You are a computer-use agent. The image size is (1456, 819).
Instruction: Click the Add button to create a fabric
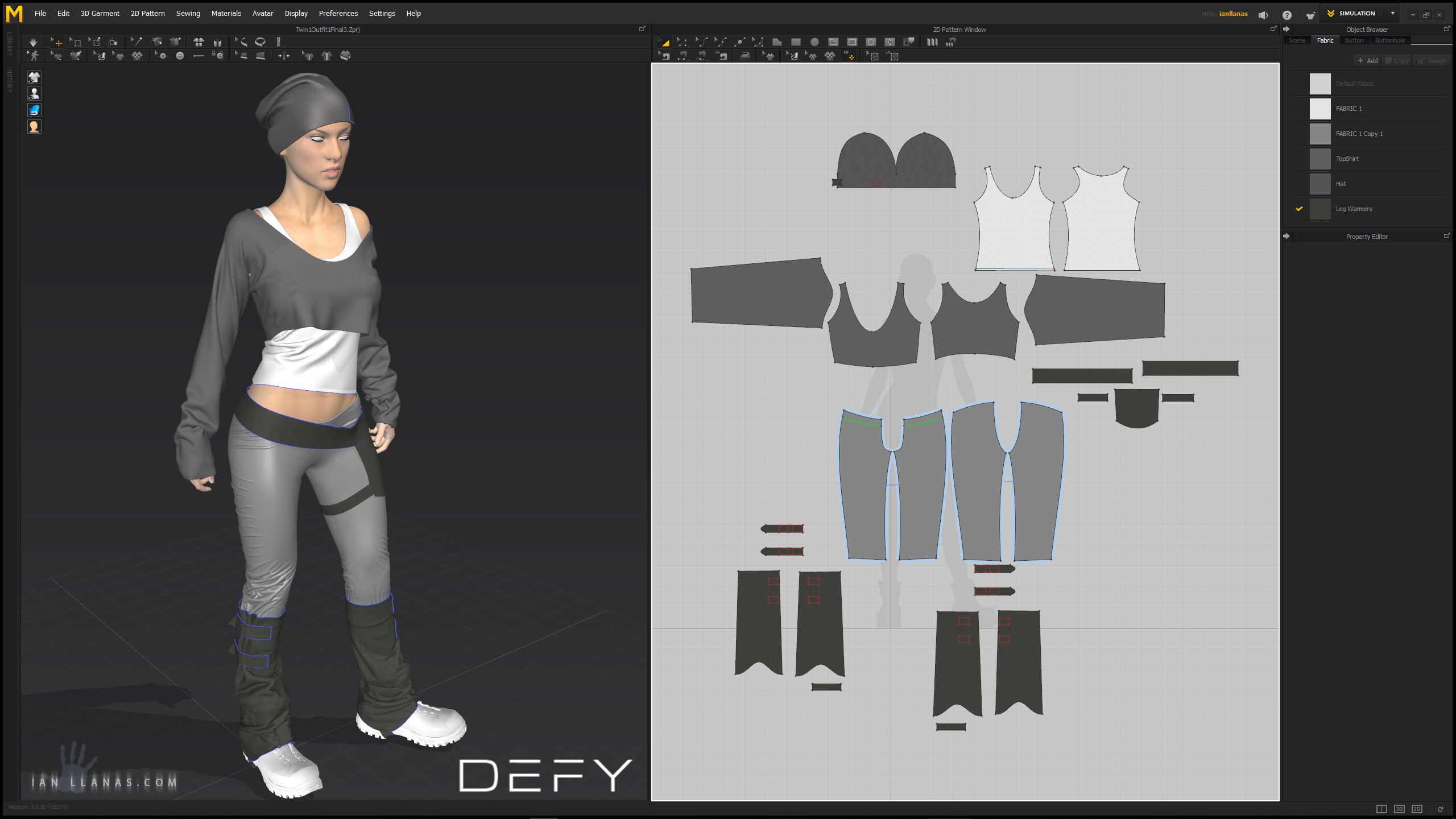1367,60
